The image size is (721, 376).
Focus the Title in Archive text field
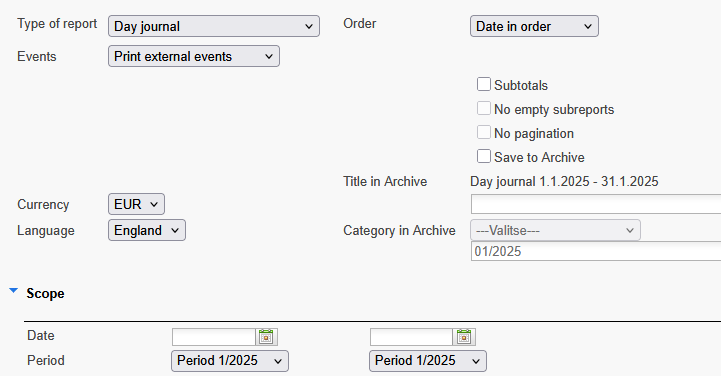click(x=596, y=204)
